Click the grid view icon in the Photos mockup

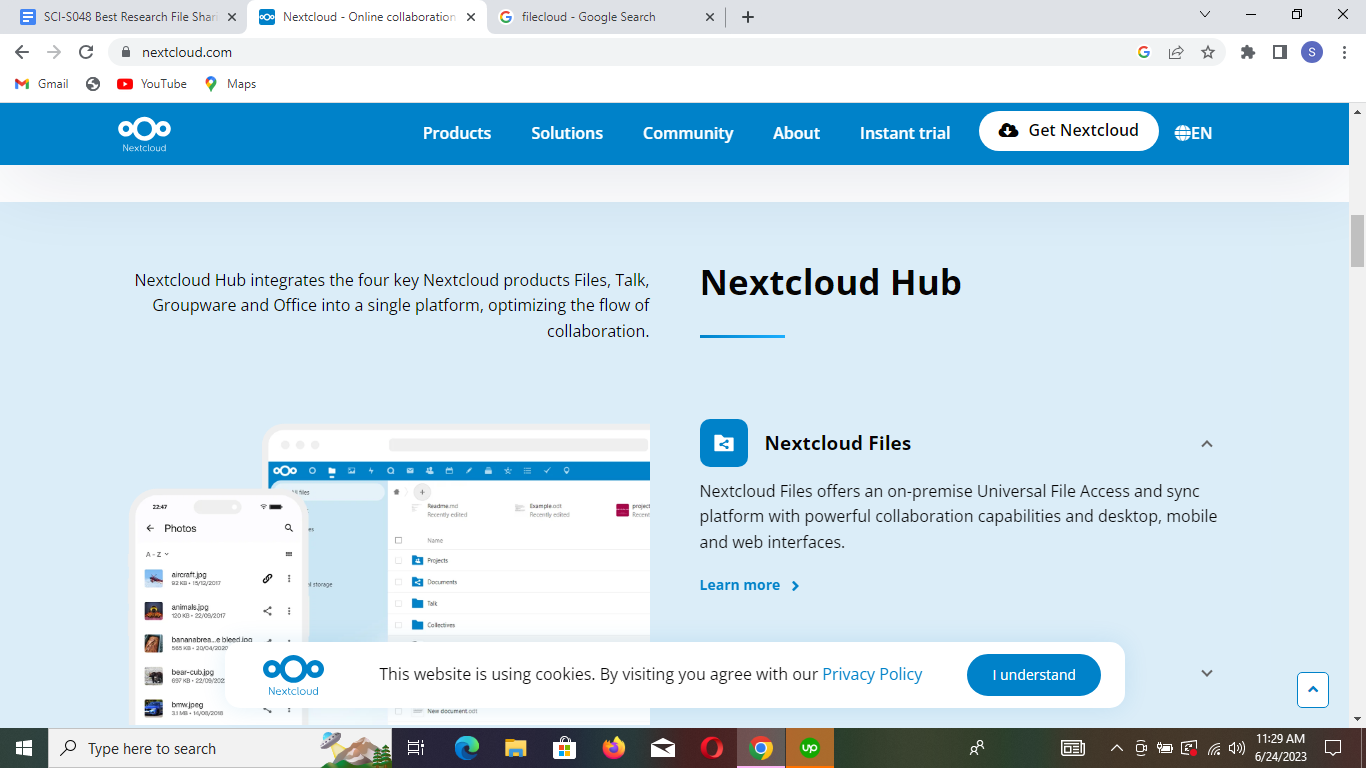pyautogui.click(x=288, y=553)
